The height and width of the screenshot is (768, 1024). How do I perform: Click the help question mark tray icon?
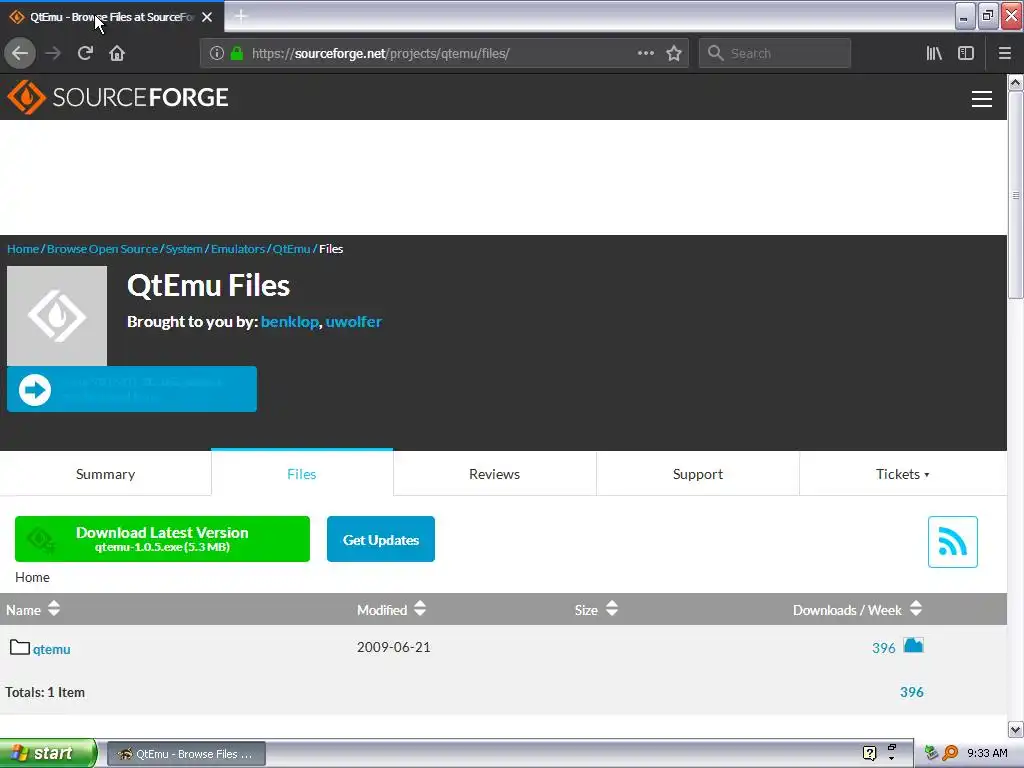[x=869, y=753]
